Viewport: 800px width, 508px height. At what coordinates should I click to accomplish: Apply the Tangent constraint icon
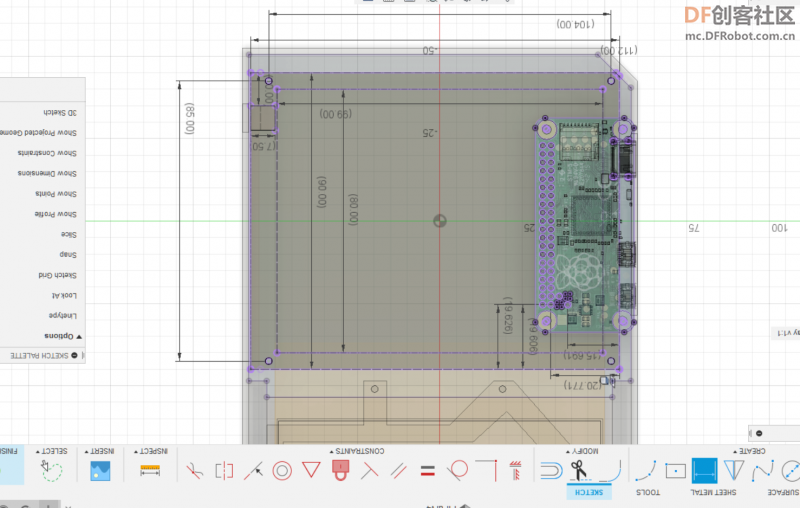click(458, 470)
